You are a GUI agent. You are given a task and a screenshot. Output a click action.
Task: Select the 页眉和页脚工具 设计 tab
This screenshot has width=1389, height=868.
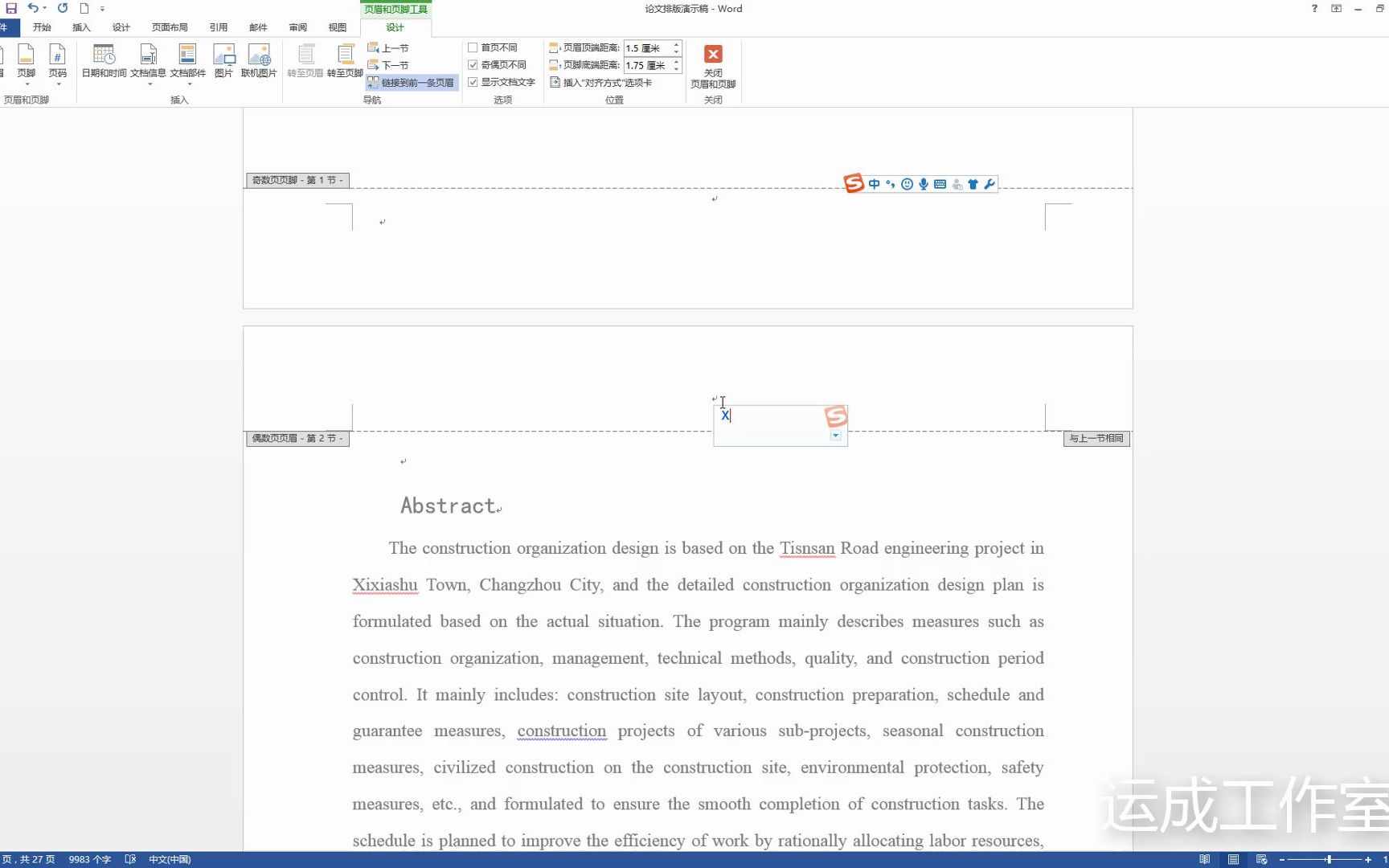coord(395,27)
